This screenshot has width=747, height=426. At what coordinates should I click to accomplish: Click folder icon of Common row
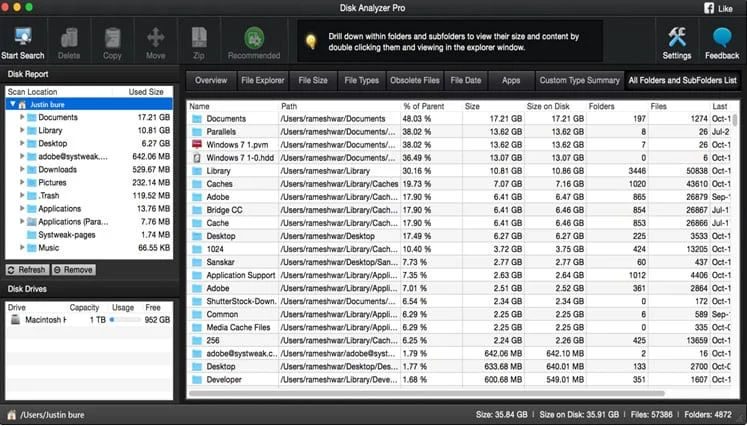(197, 314)
